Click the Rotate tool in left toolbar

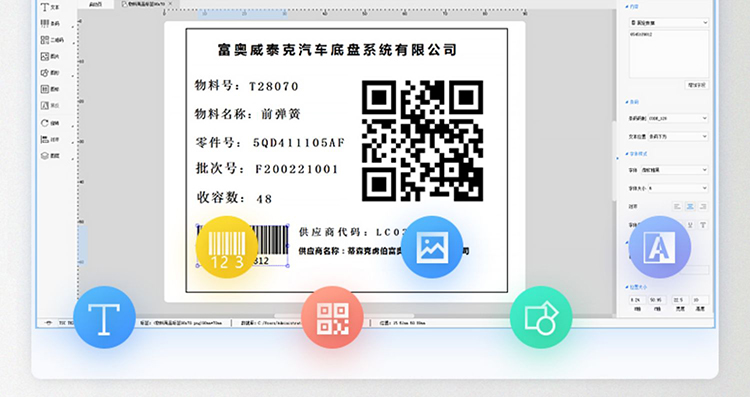pyautogui.click(x=50, y=123)
